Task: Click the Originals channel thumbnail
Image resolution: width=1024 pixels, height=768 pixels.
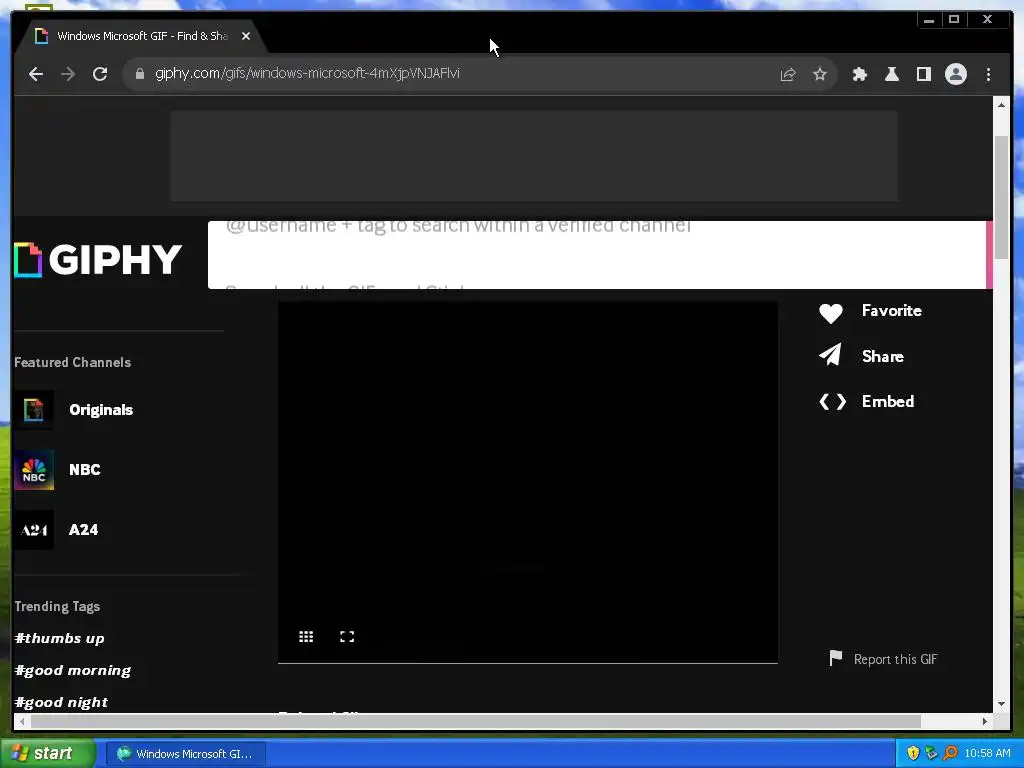Action: point(34,409)
